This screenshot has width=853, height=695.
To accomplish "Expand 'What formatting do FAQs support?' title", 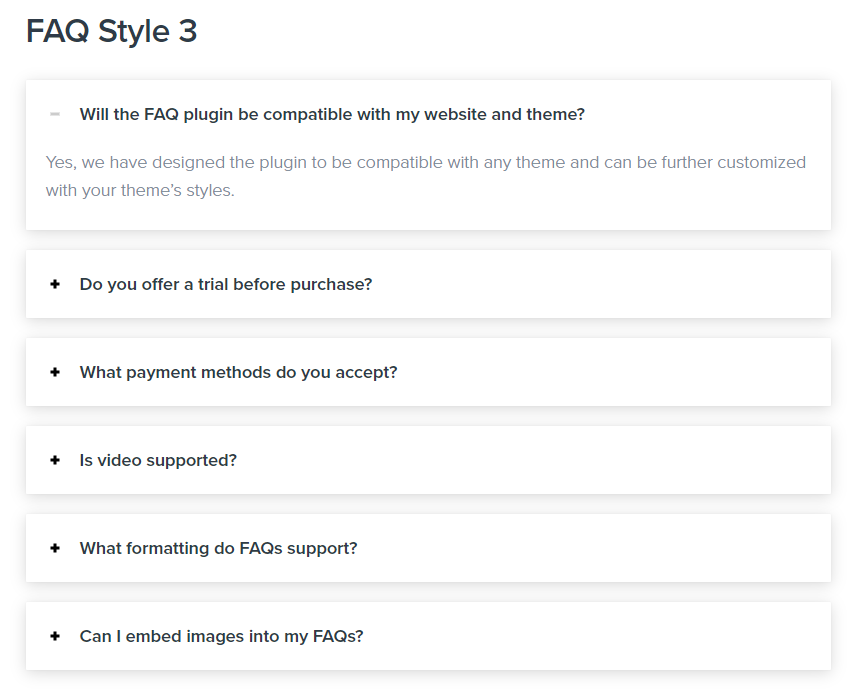I will point(219,548).
